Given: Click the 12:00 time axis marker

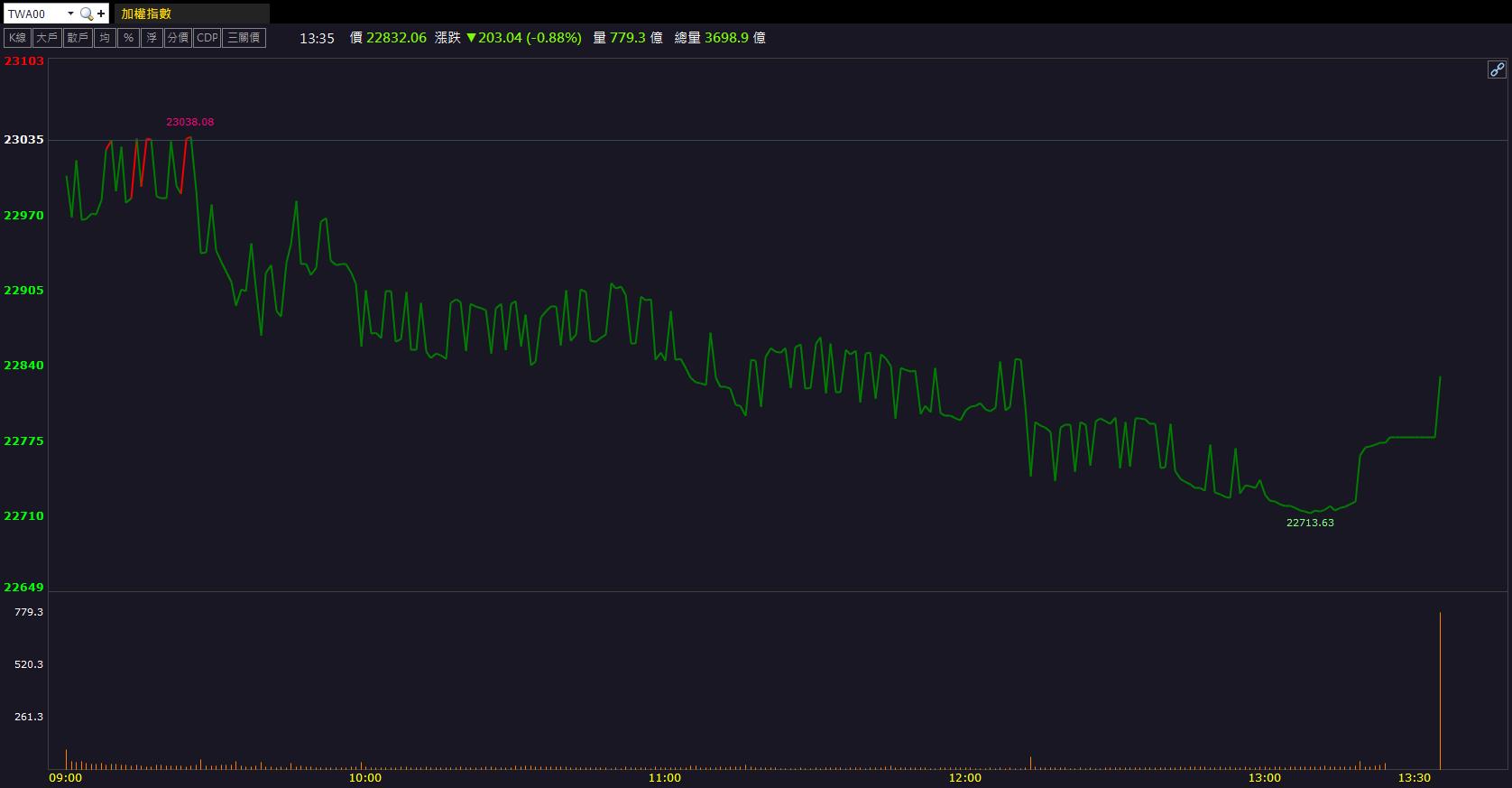Looking at the screenshot, I should pos(965,778).
